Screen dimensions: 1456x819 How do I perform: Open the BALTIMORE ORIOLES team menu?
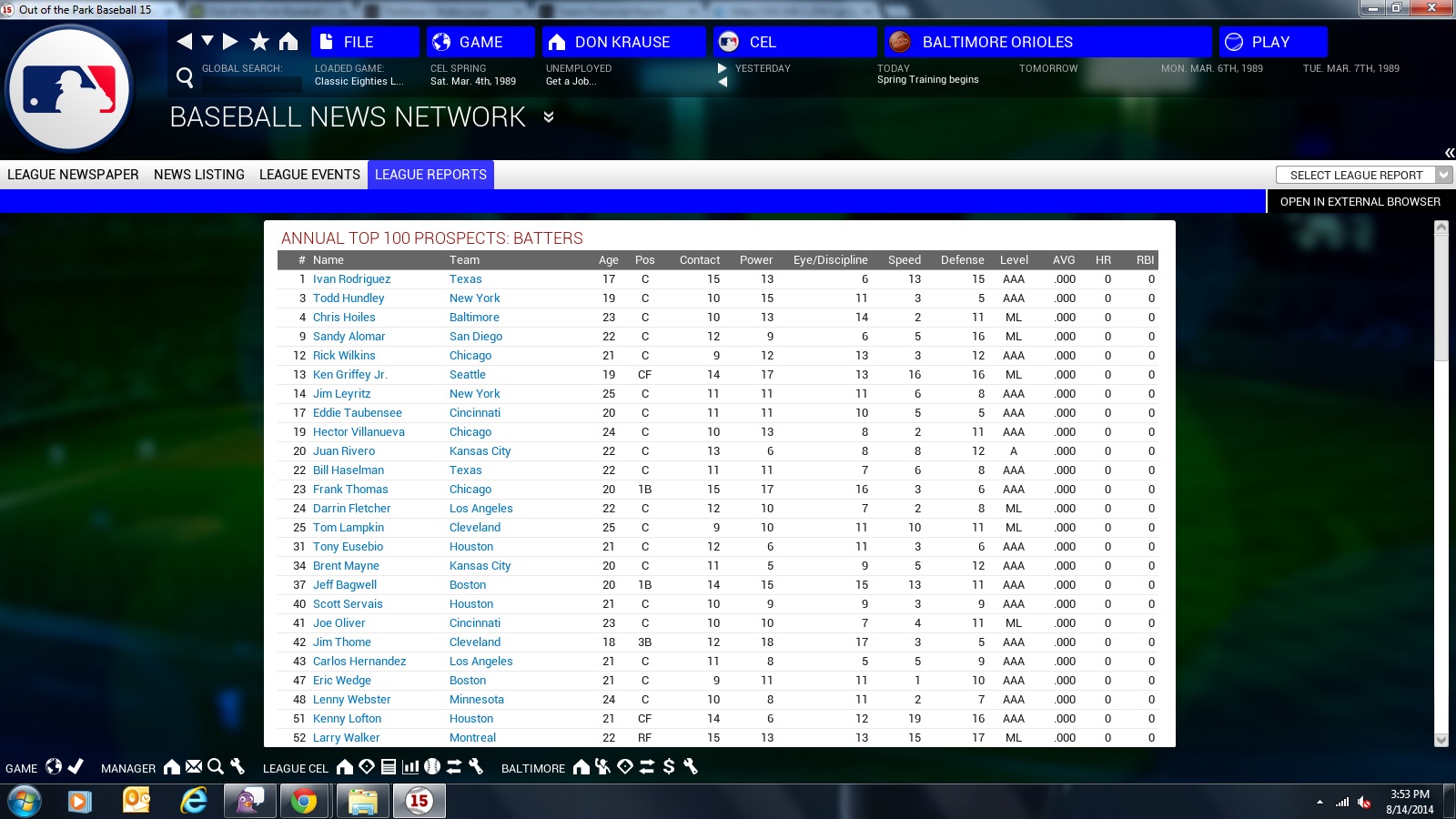pos(1047,42)
